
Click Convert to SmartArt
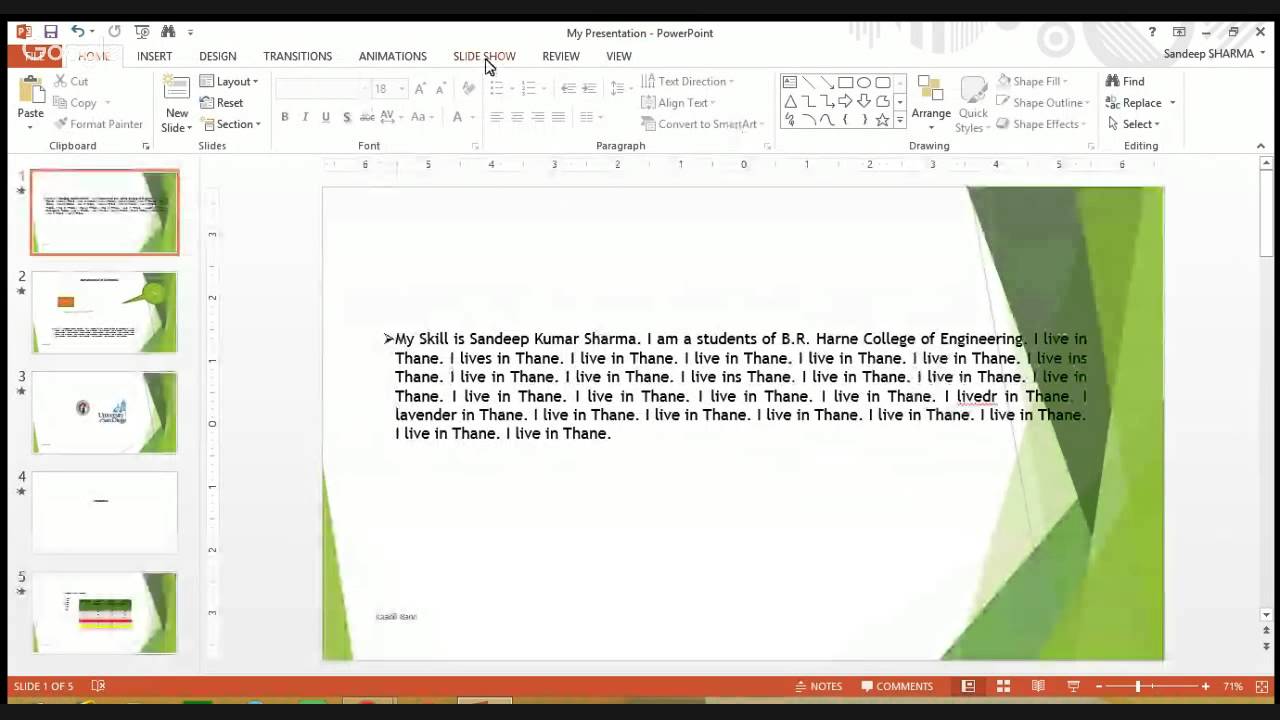coord(702,124)
